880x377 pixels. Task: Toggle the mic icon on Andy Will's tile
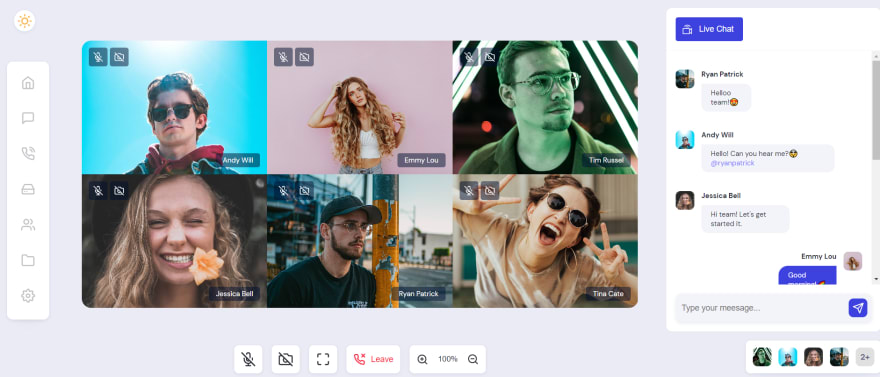(98, 57)
